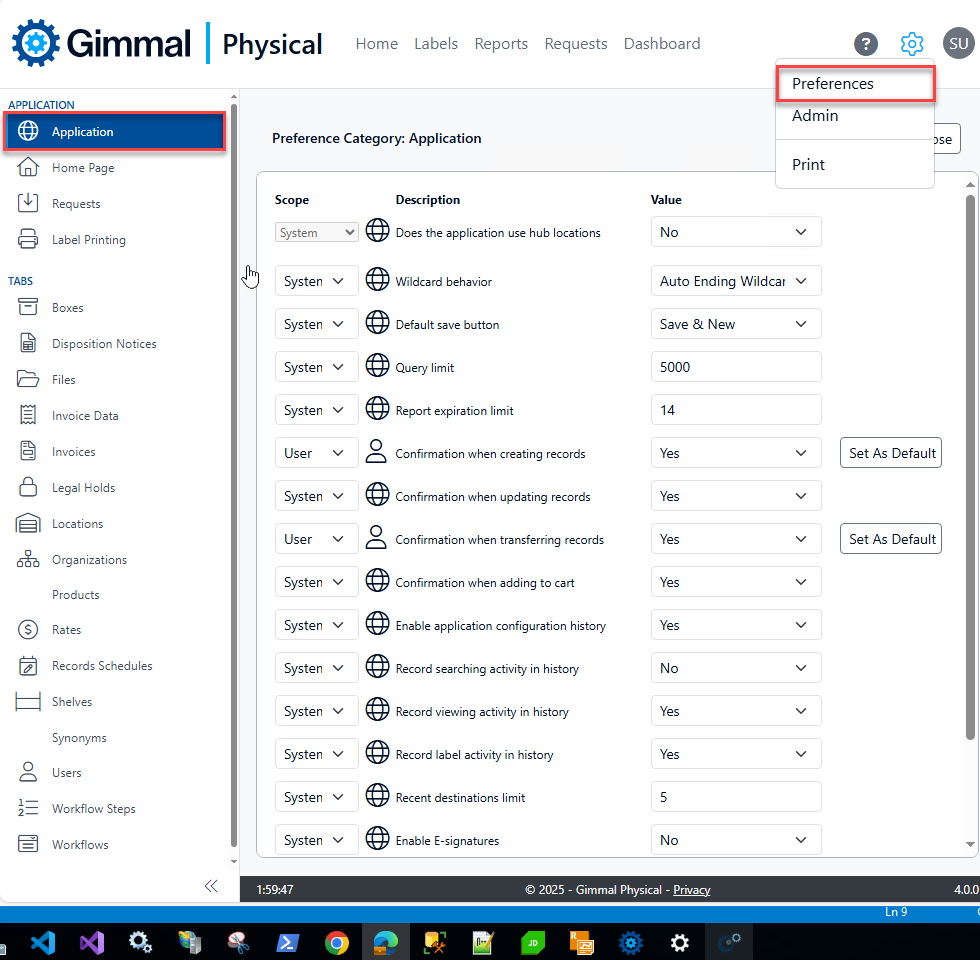Click the Query limit input field
The height and width of the screenshot is (960, 980).
click(x=735, y=368)
